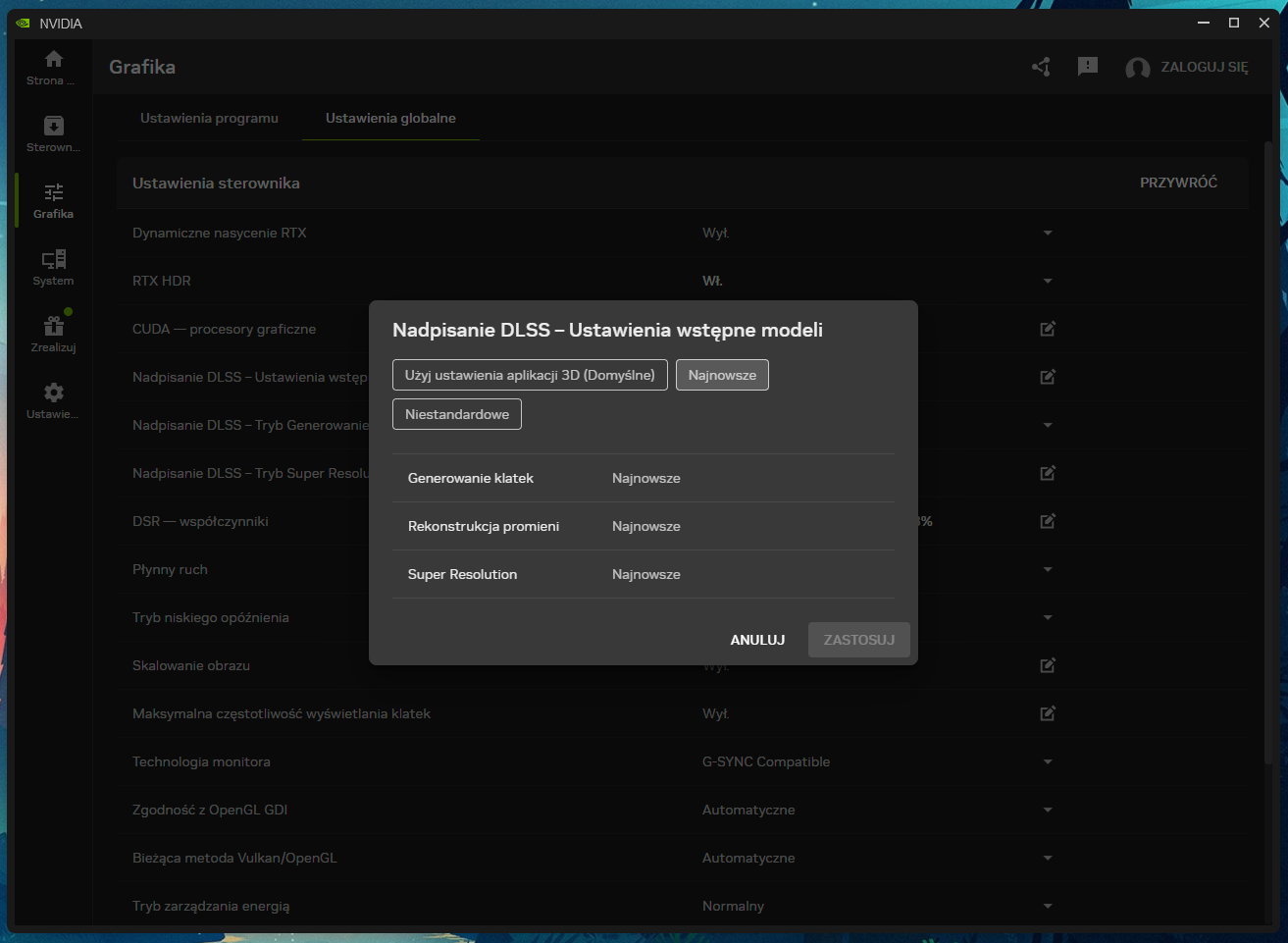Expand Dynamiczne nasycenie RTX dropdown

coord(1048,234)
